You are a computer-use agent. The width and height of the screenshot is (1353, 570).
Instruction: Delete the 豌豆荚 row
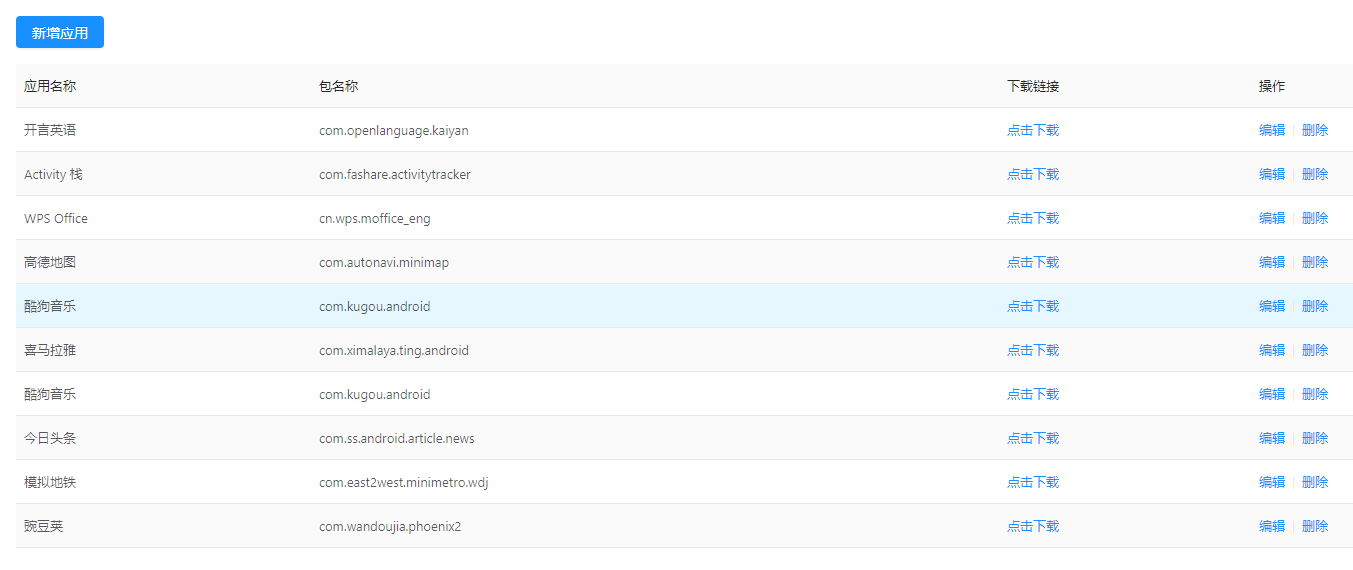click(1315, 526)
